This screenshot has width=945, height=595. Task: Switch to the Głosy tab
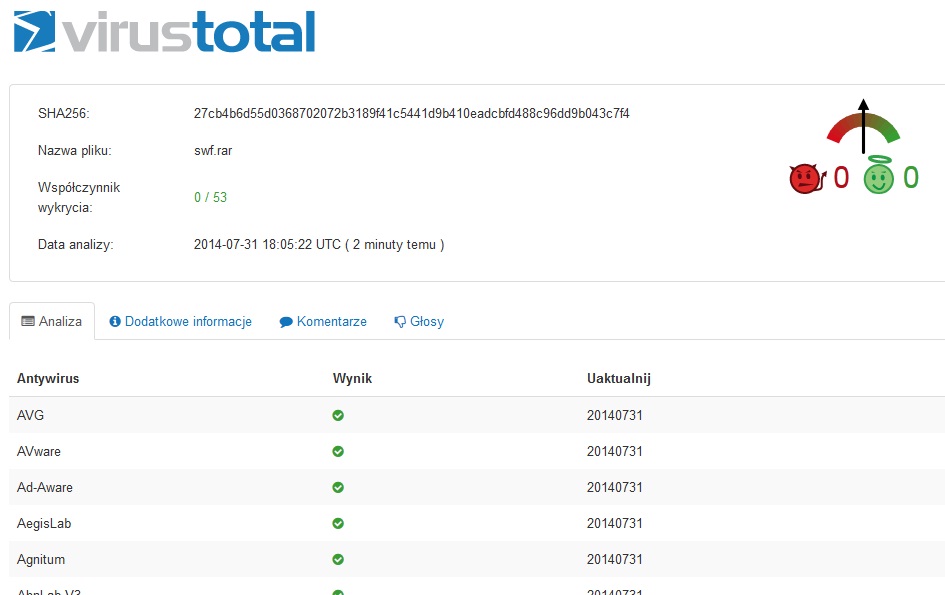(x=419, y=321)
